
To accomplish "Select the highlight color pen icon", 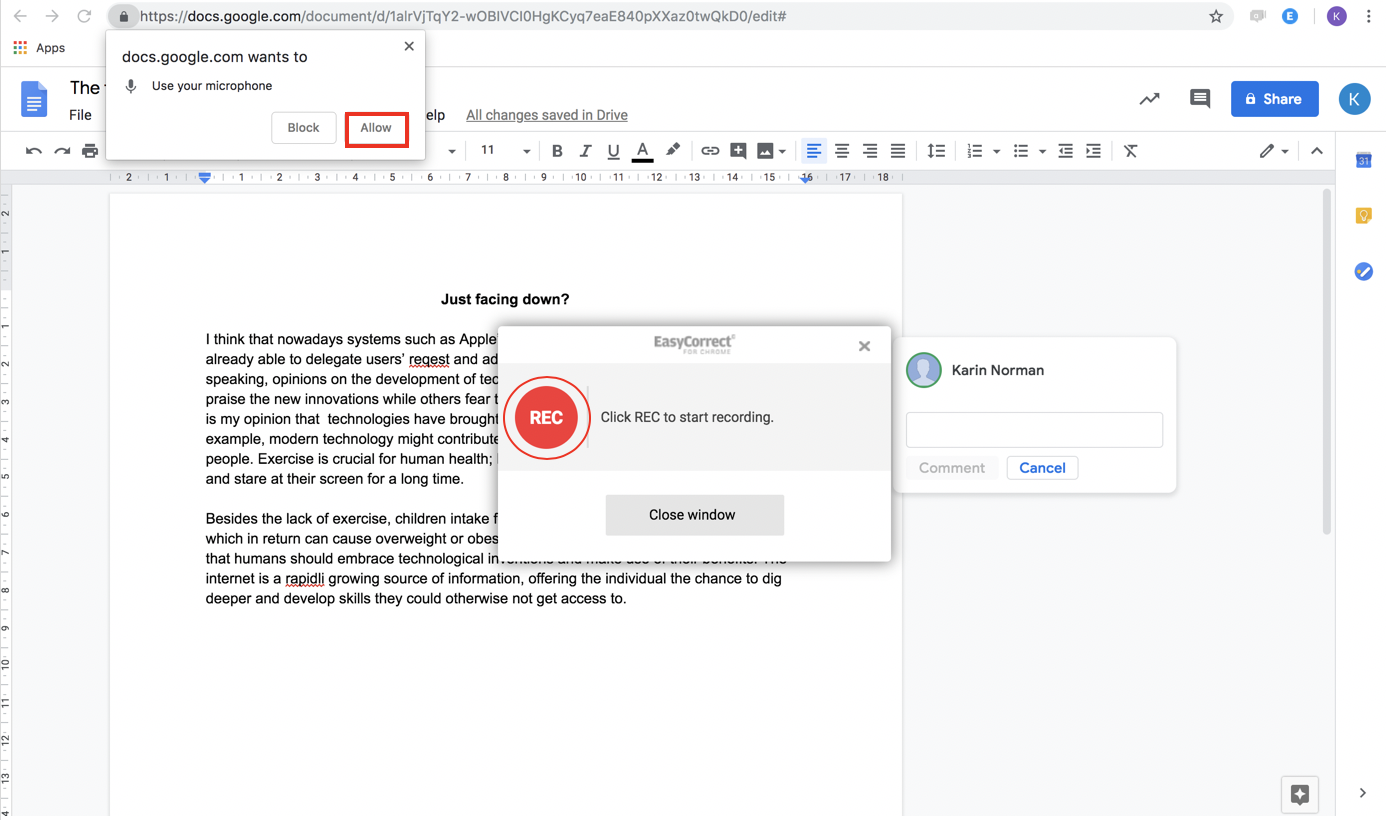I will point(673,151).
